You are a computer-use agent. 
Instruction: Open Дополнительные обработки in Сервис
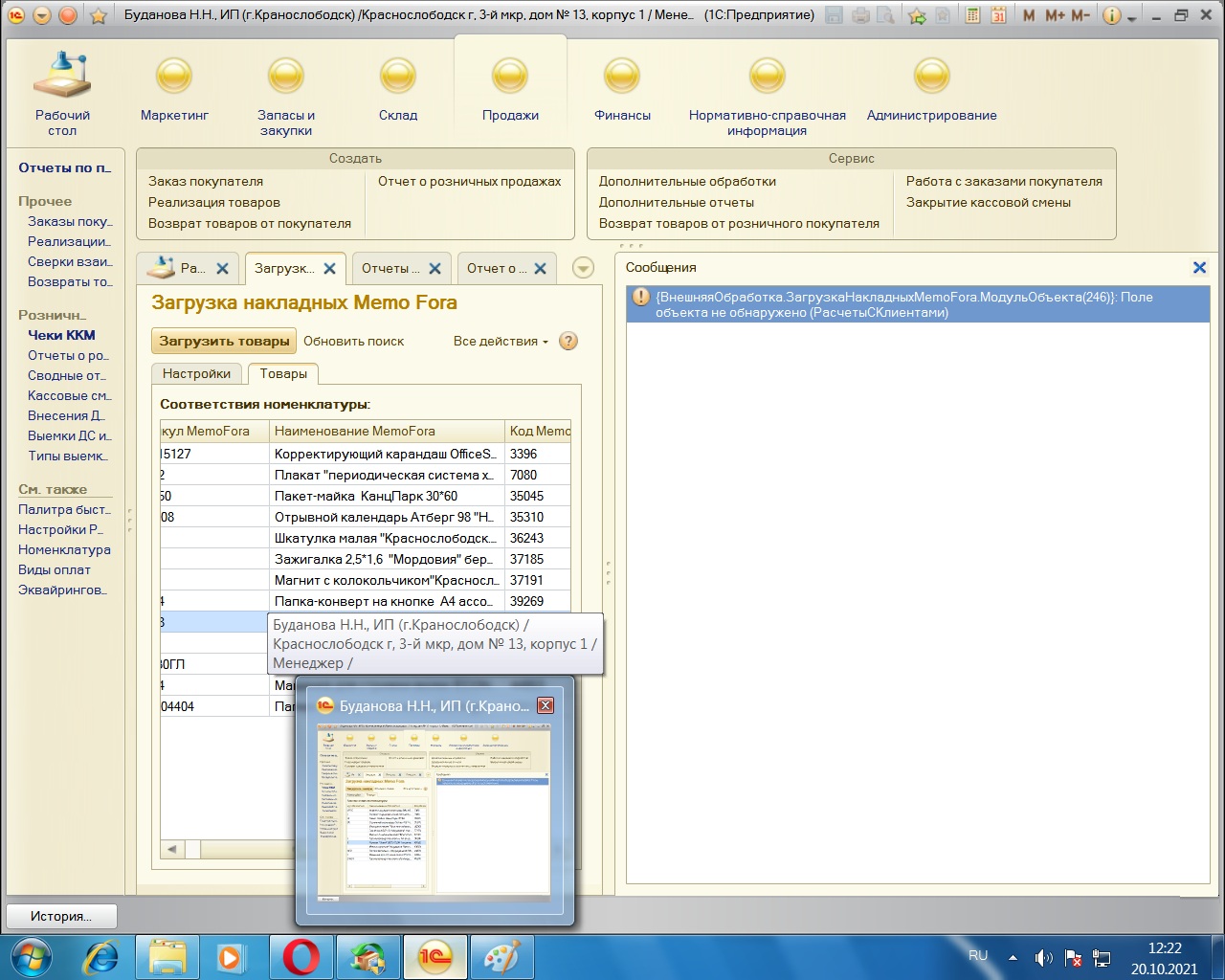[687, 181]
